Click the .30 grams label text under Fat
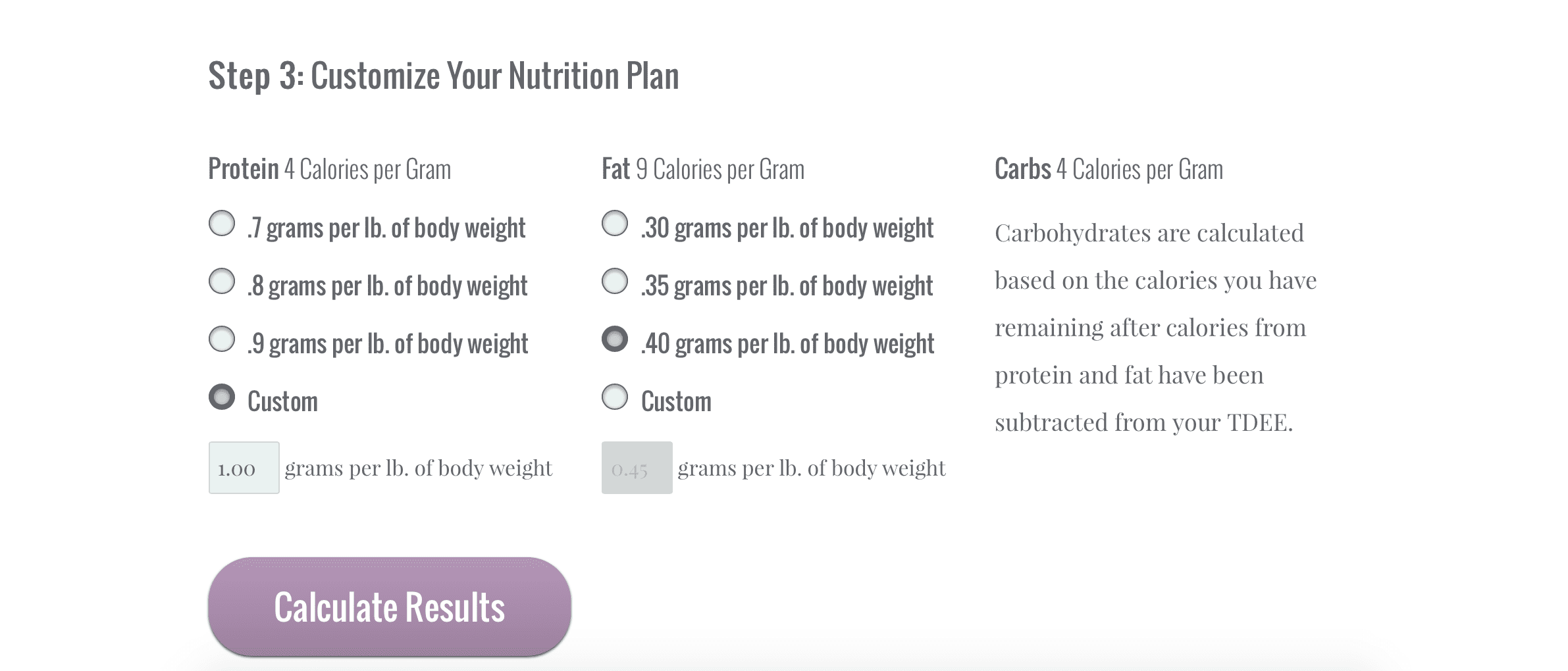This screenshot has width=1568, height=671. pos(787,228)
